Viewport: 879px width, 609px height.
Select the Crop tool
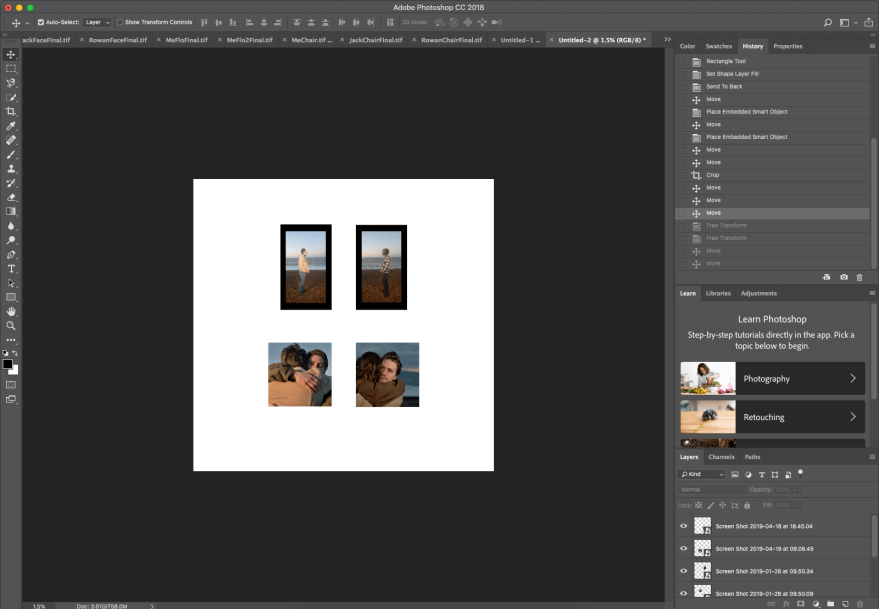(11, 111)
